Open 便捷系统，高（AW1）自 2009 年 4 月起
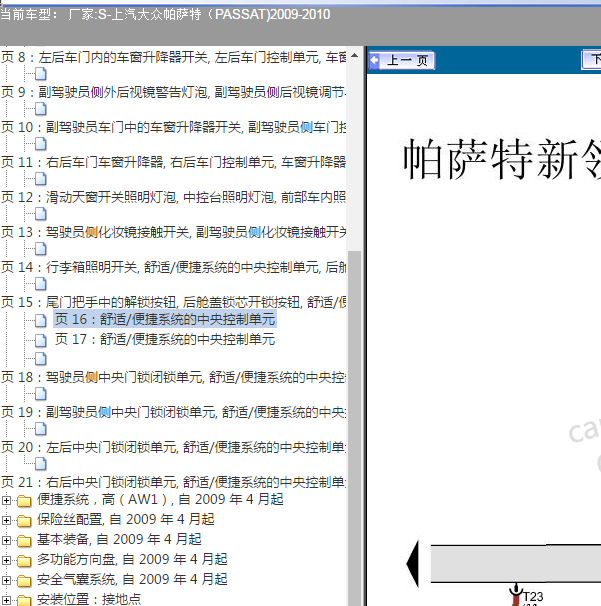This screenshot has height=606, width=601. pyautogui.click(x=160, y=499)
